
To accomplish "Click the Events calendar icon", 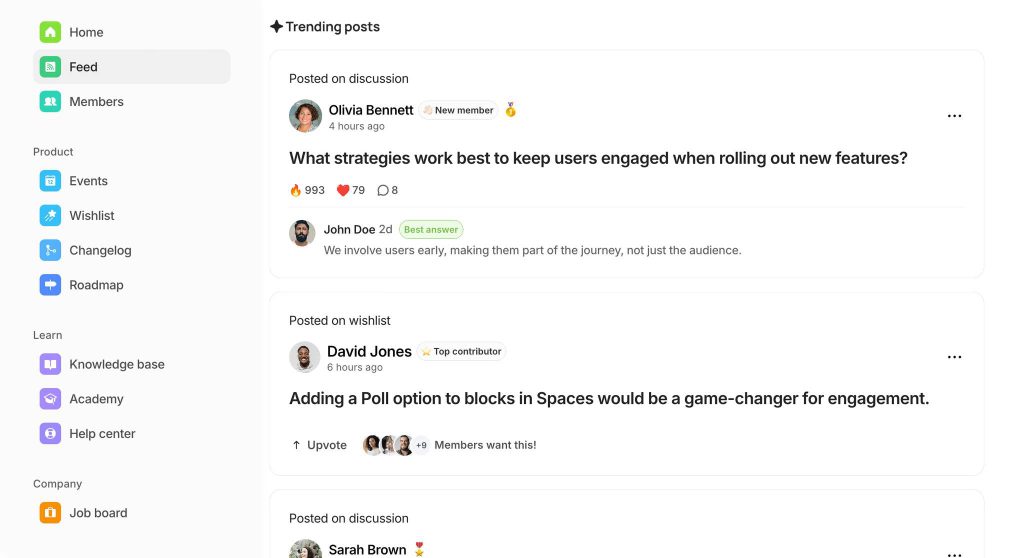I will click(50, 181).
